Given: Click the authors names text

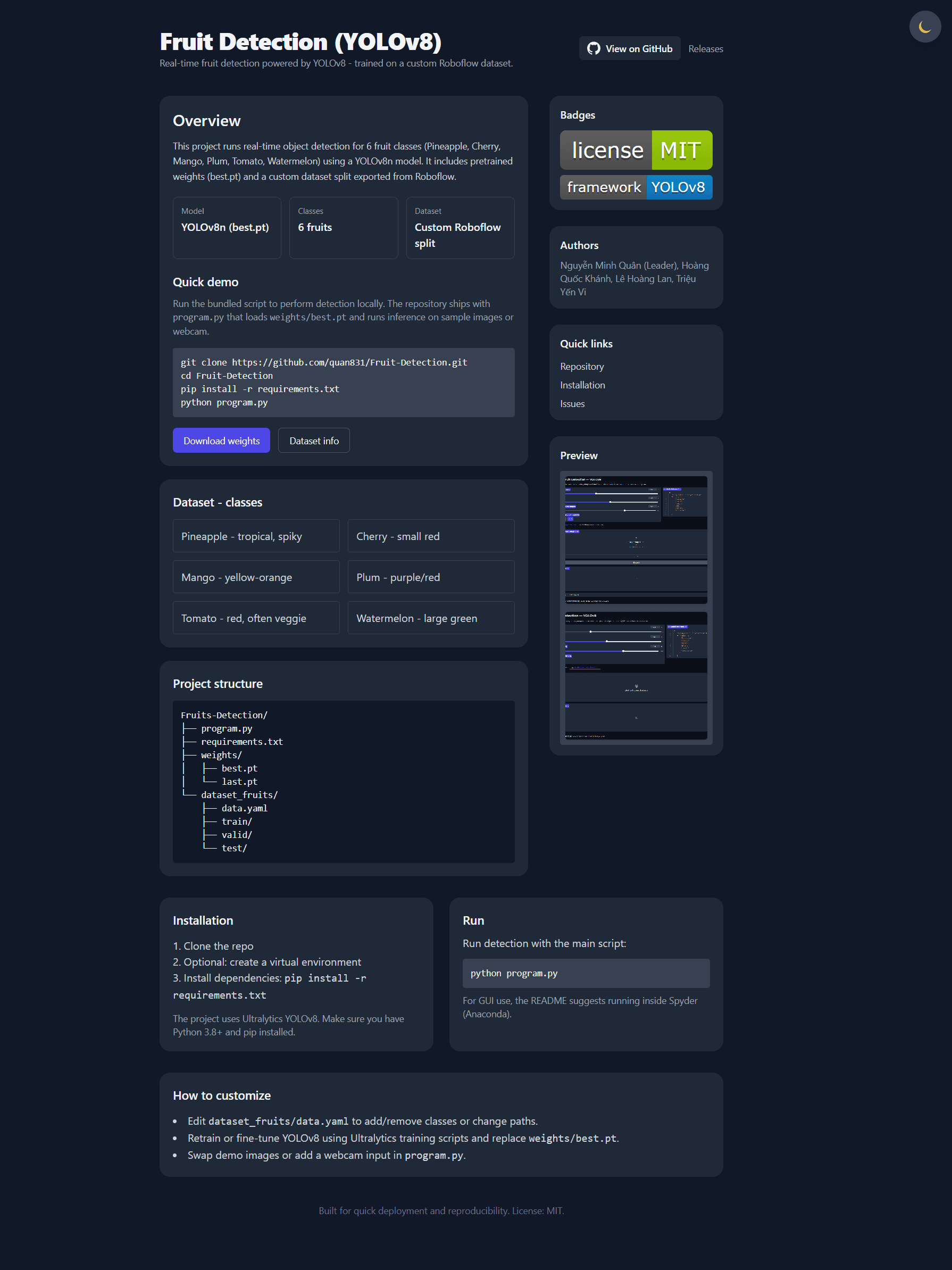Looking at the screenshot, I should [x=634, y=278].
